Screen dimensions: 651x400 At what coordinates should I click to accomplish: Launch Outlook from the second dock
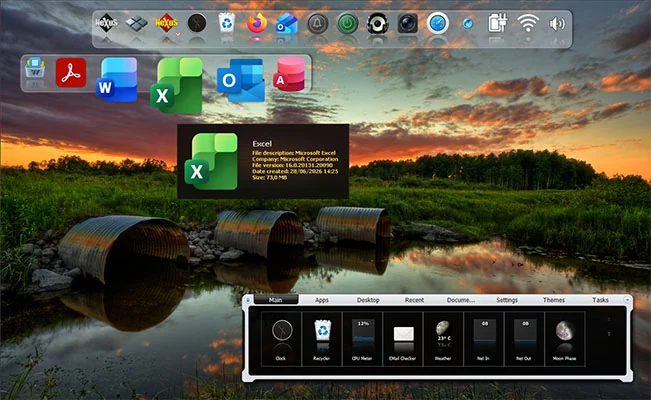tap(241, 81)
